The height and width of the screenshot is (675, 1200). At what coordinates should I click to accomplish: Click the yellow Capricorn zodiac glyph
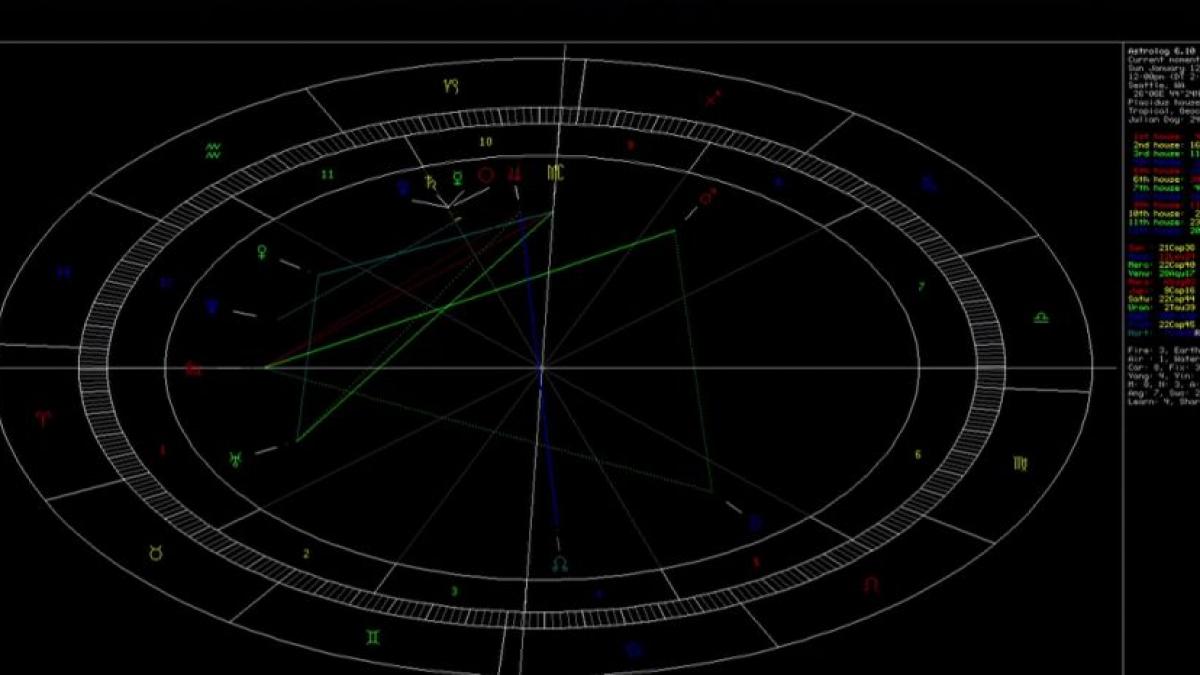(453, 87)
